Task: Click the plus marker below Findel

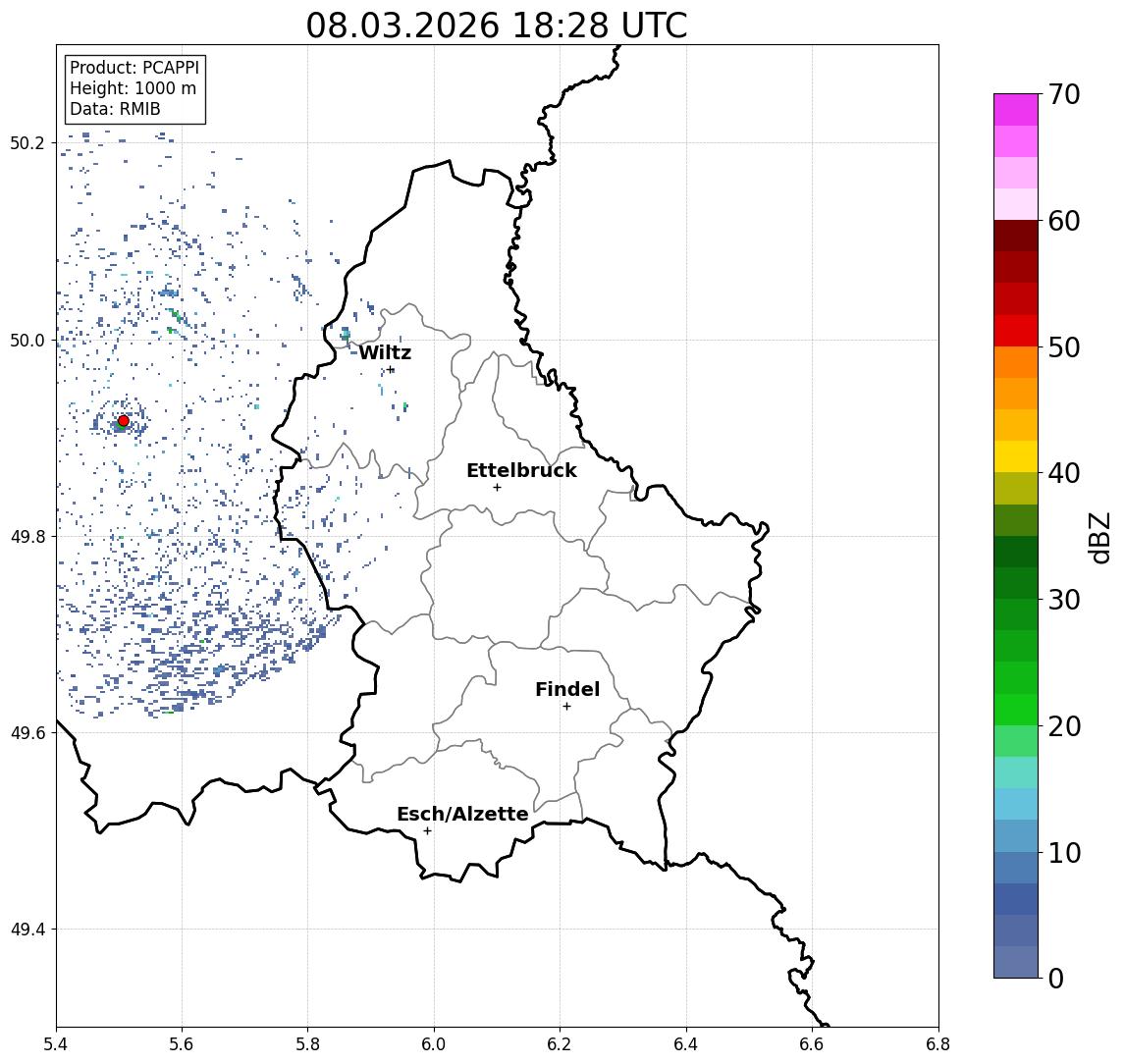Action: (x=566, y=707)
